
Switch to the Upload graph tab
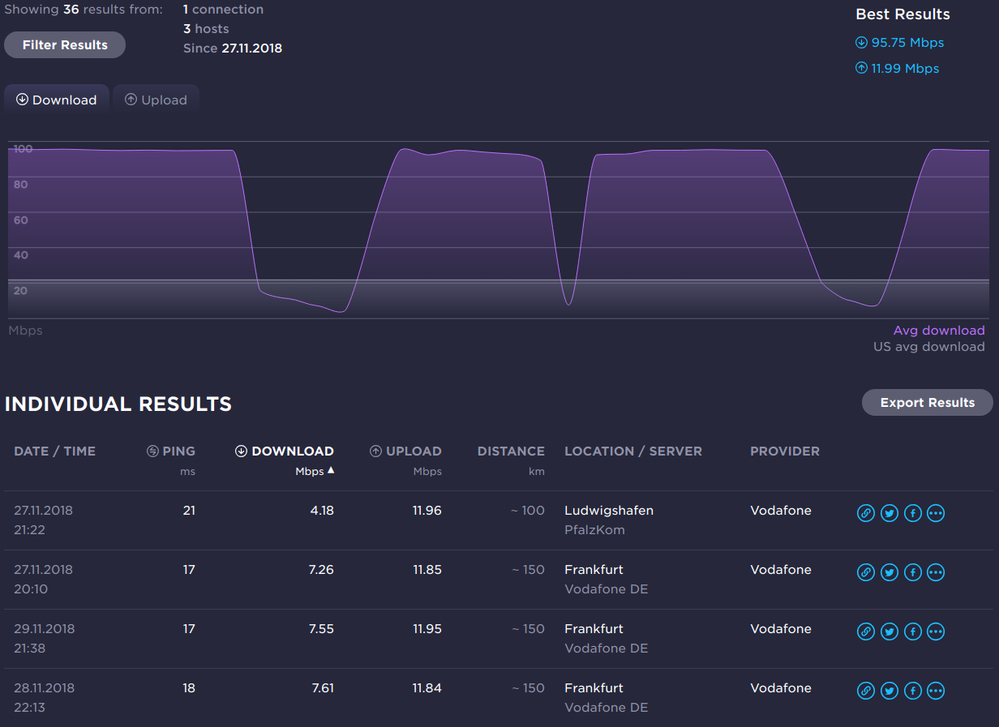156,100
